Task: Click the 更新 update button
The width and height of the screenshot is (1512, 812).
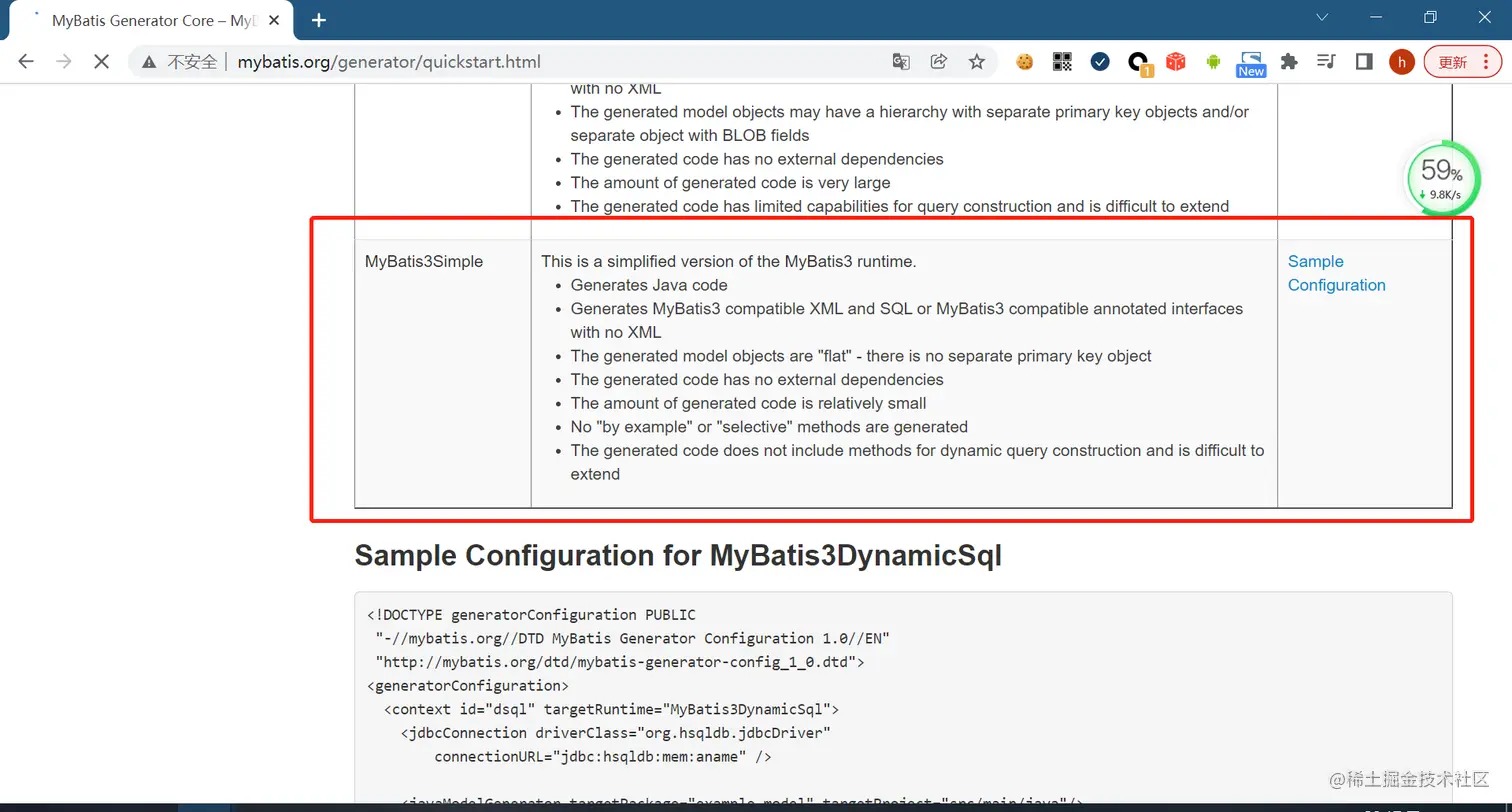Action: 1462,62
